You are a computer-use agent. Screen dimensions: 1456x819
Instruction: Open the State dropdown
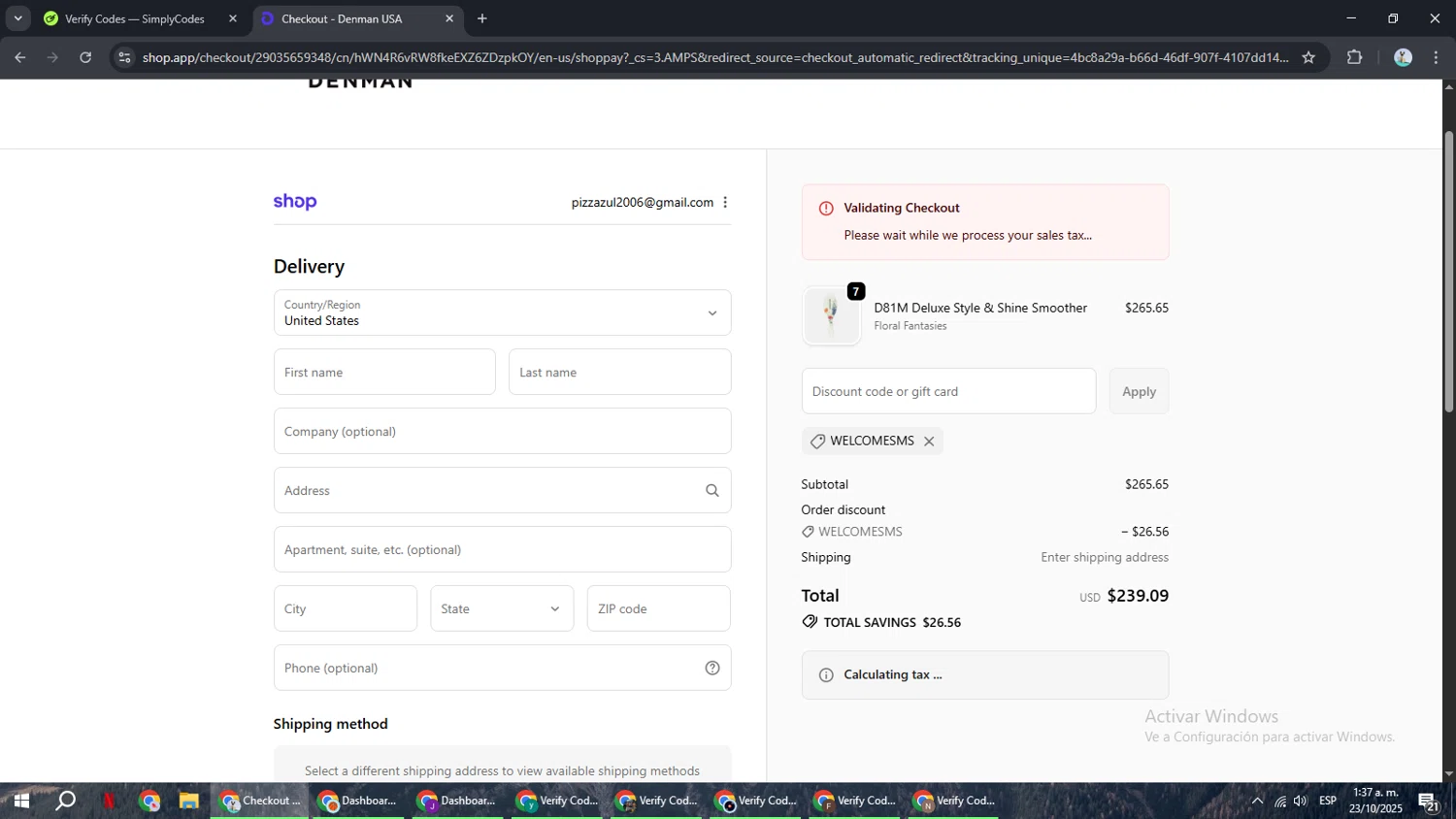click(502, 608)
